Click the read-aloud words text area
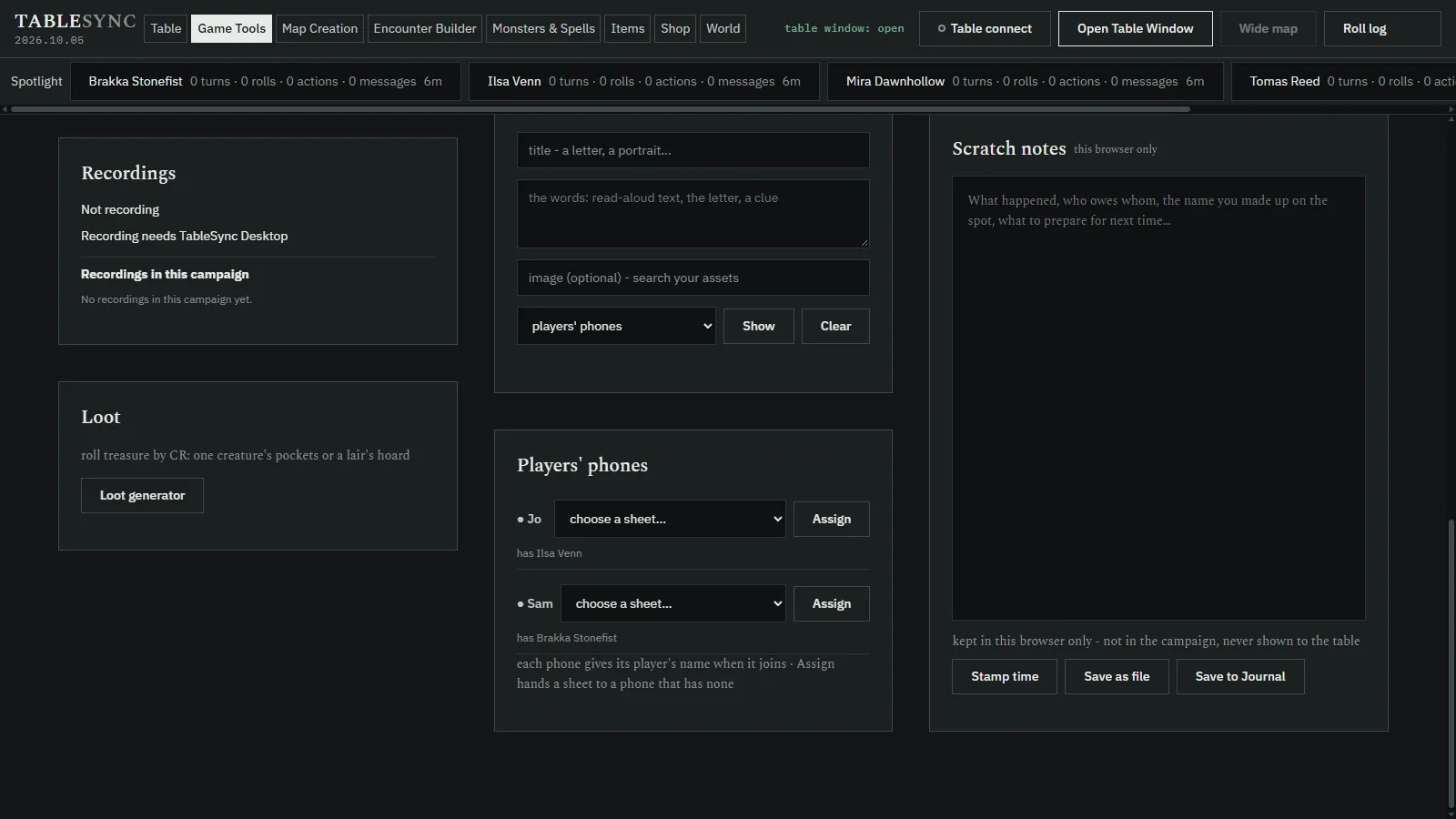The height and width of the screenshot is (819, 1456). 693,214
